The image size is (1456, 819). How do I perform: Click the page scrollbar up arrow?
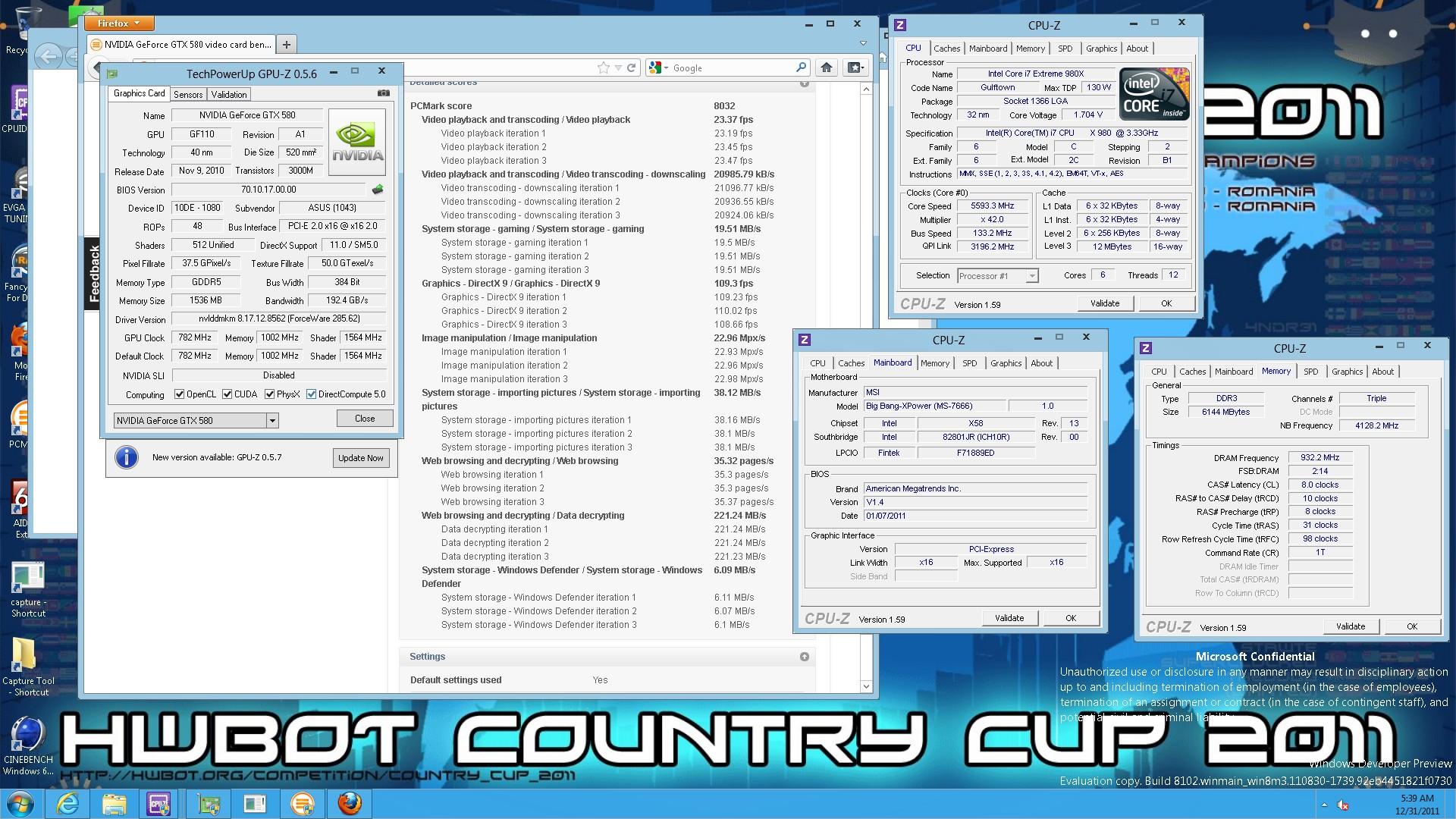tap(866, 89)
